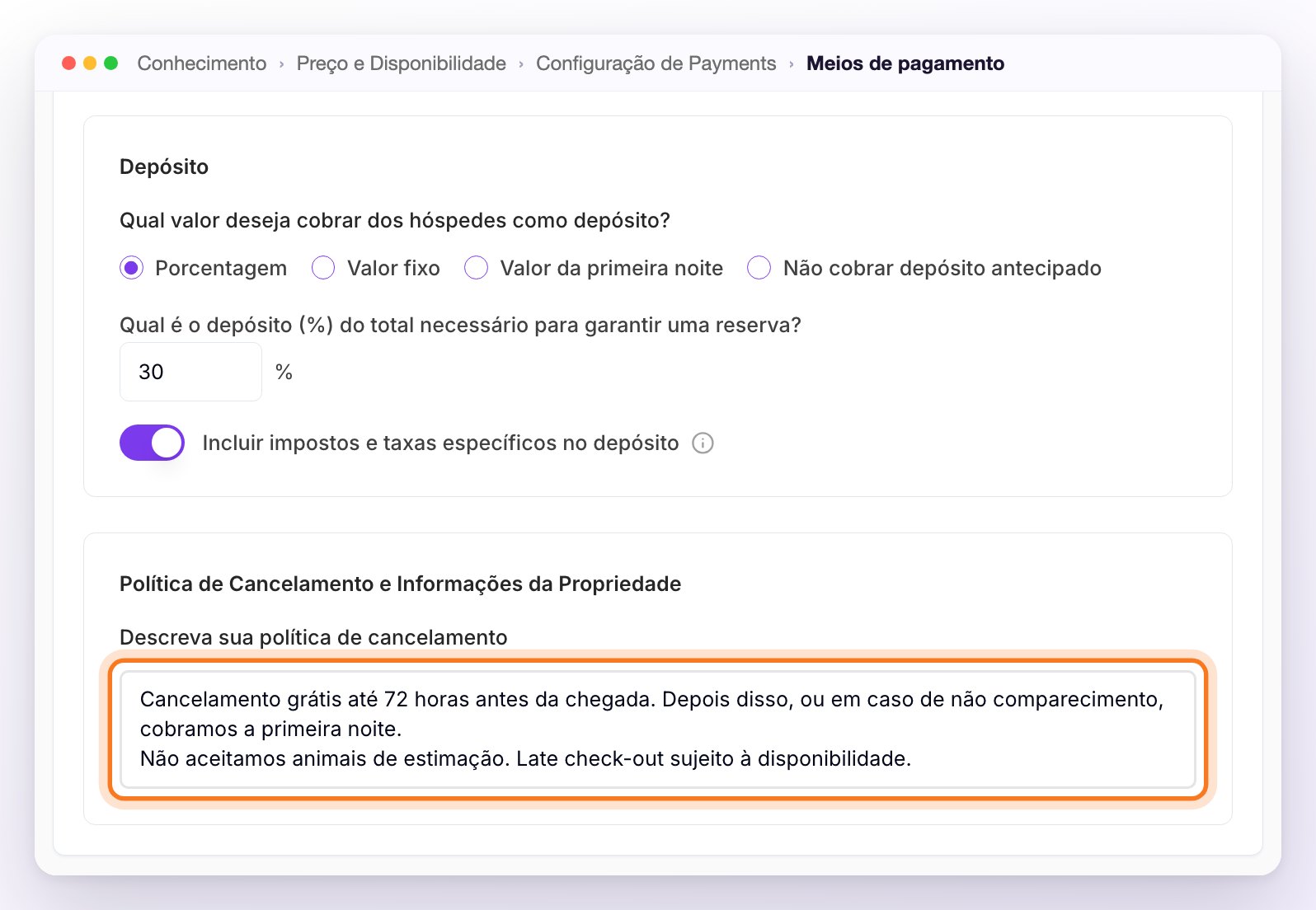Choose Não cobrar depósito antecipado option
The height and width of the screenshot is (910, 1316).
pyautogui.click(x=759, y=269)
